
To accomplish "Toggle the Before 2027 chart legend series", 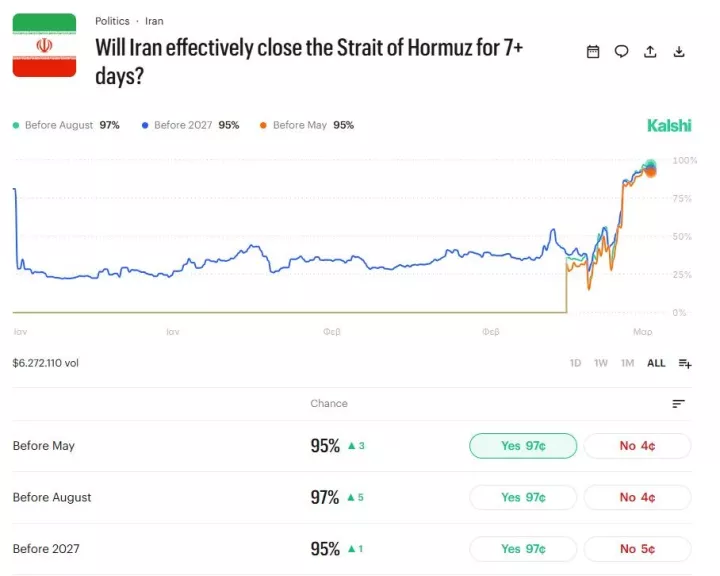I will point(190,125).
